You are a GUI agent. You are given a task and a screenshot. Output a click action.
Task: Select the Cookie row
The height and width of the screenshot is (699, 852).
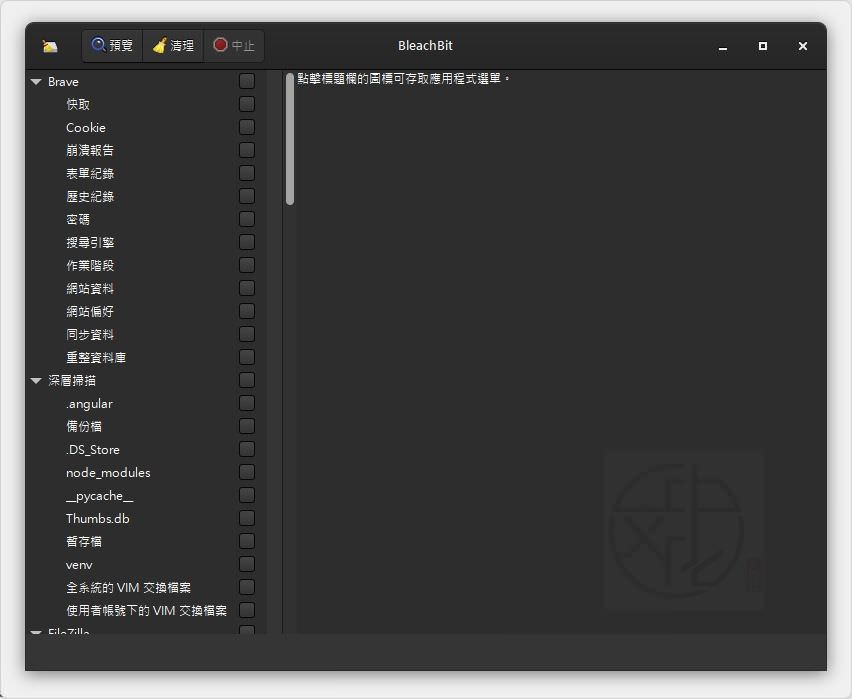[86, 128]
